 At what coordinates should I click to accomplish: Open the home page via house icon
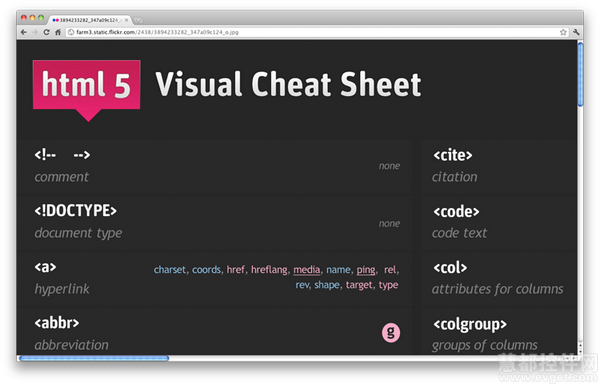(x=58, y=33)
